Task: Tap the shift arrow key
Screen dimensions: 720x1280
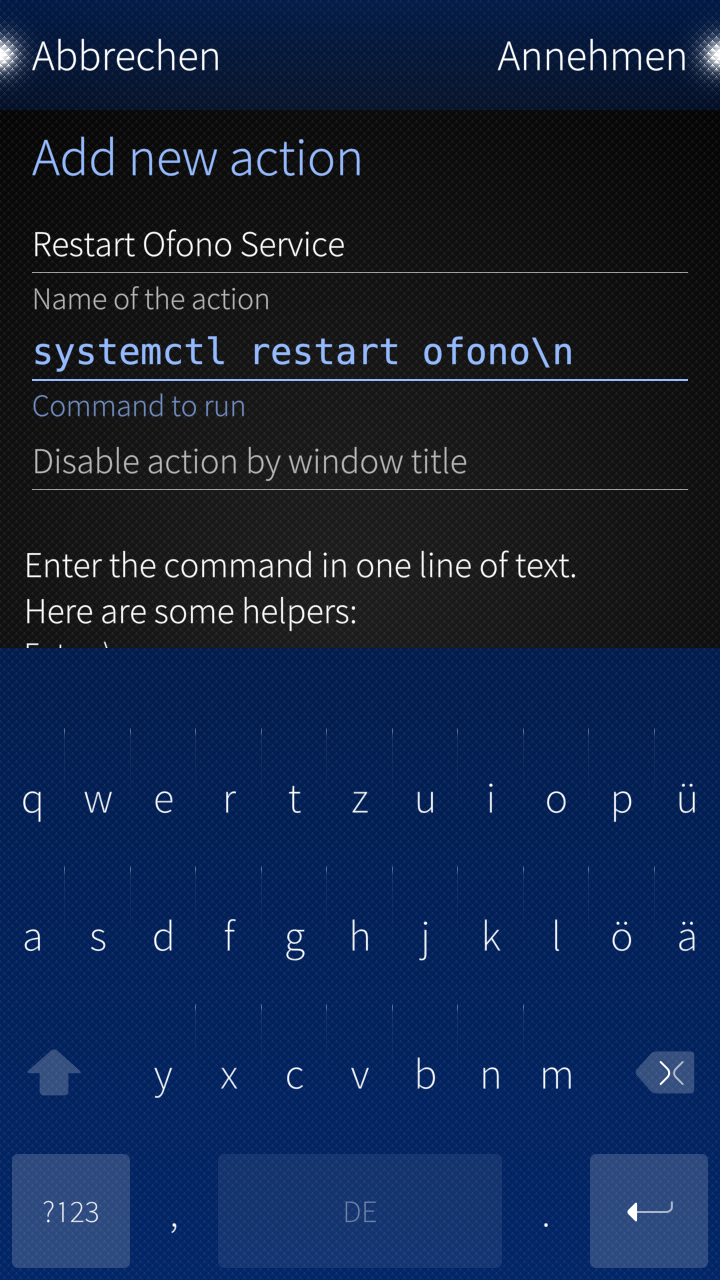Action: pos(54,1074)
